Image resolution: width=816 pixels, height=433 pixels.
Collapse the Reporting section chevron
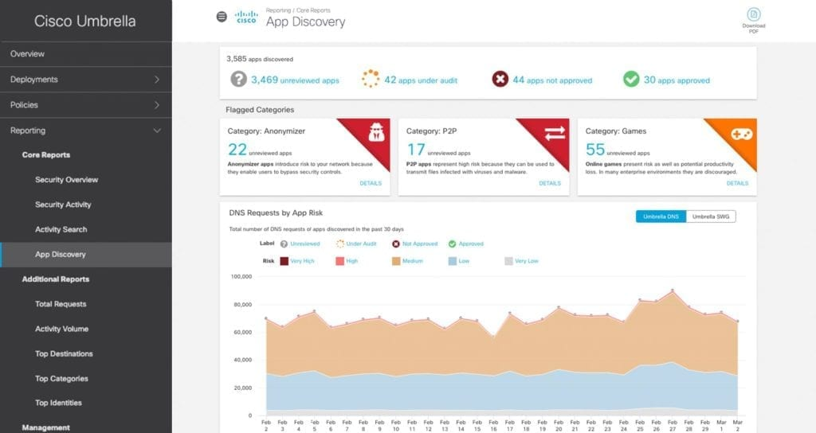[157, 131]
